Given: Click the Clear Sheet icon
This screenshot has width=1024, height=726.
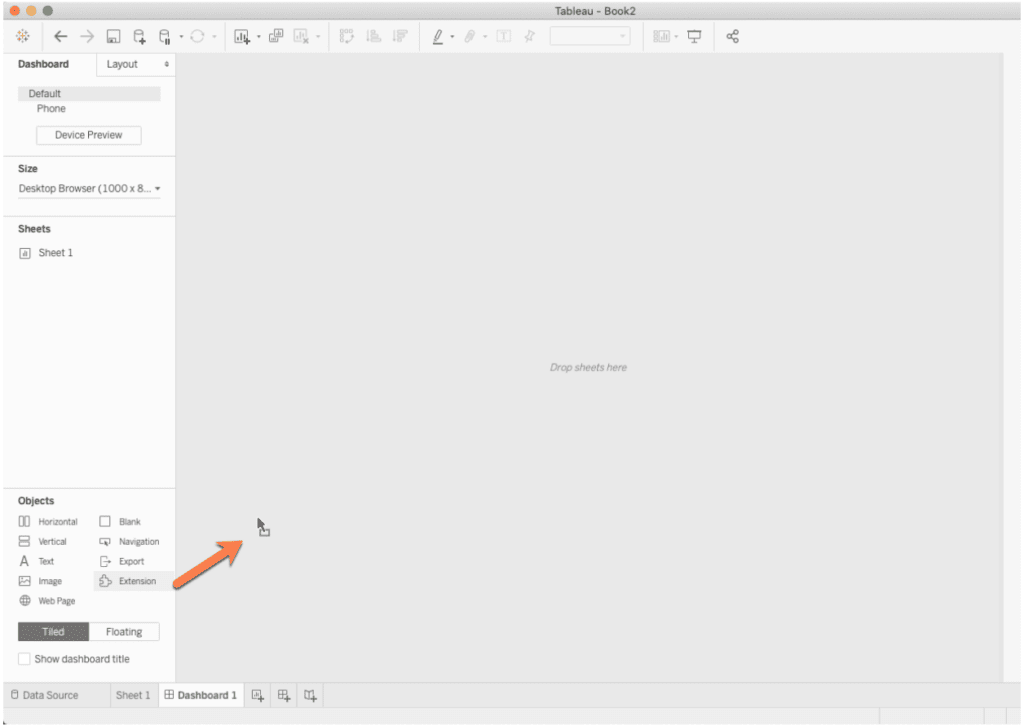Looking at the screenshot, I should point(300,37).
